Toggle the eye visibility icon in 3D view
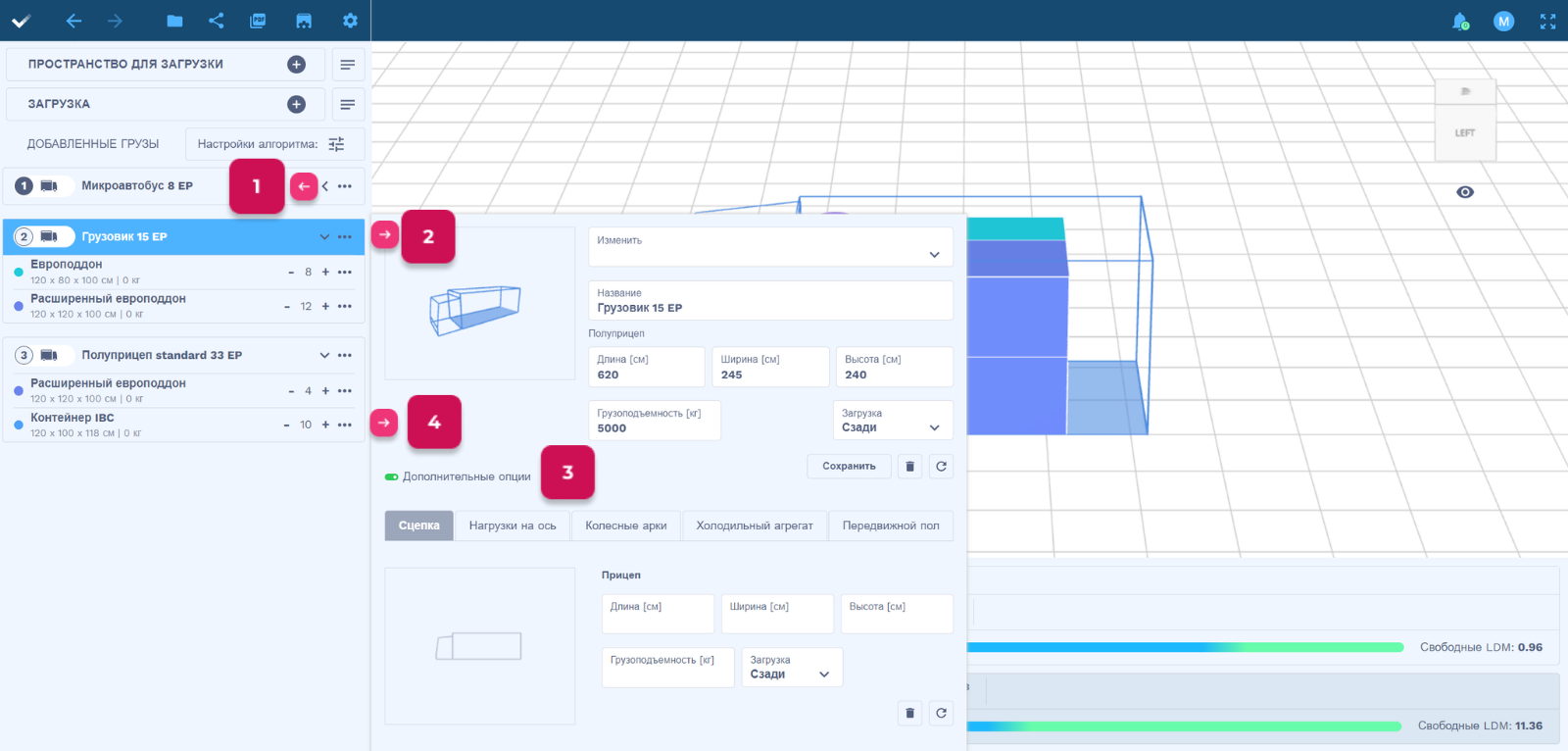This screenshot has height=751, width=1568. (x=1465, y=192)
